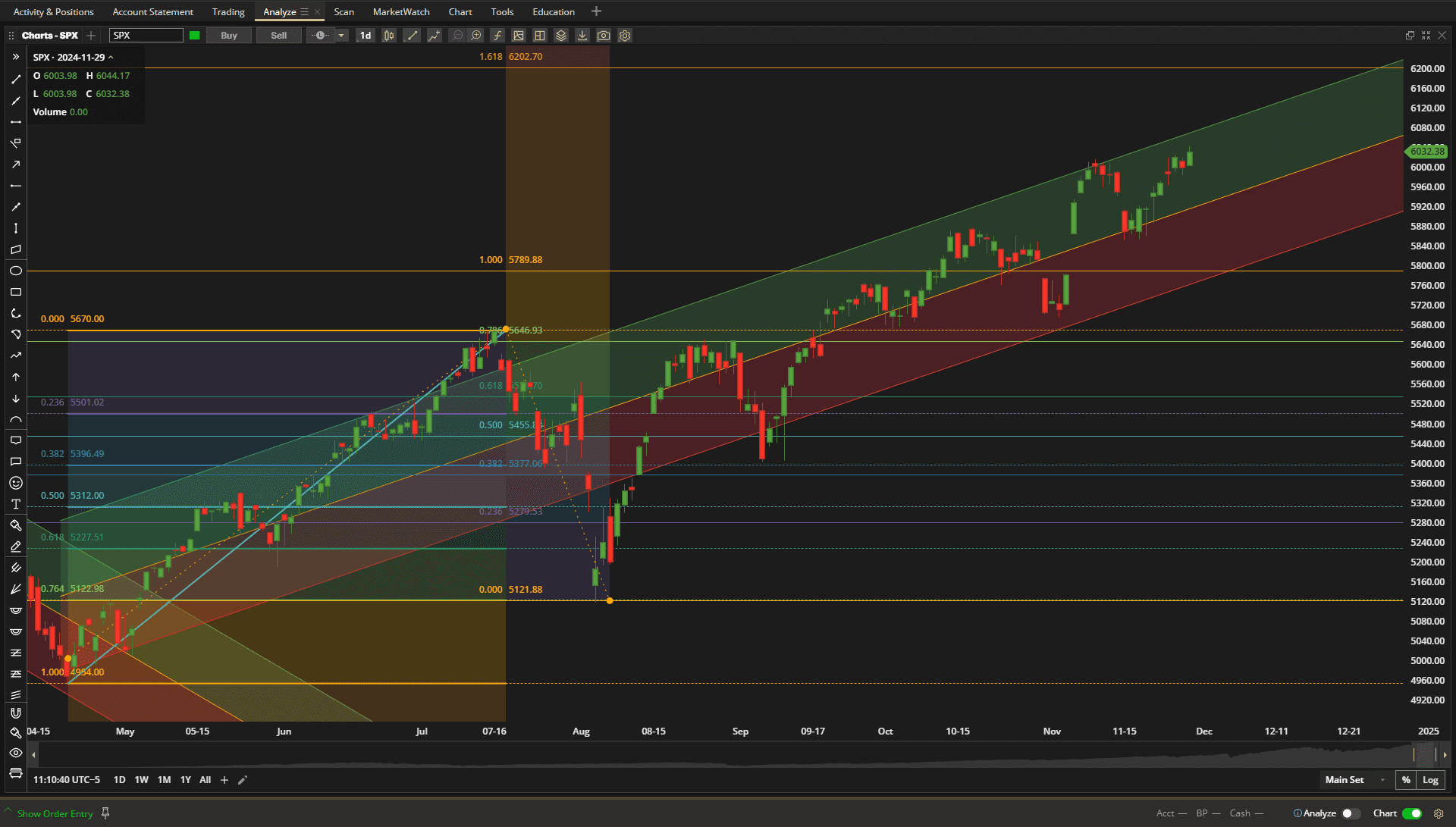Collapse the SPX legend caret
This screenshot has width=1456, height=827.
tap(111, 58)
